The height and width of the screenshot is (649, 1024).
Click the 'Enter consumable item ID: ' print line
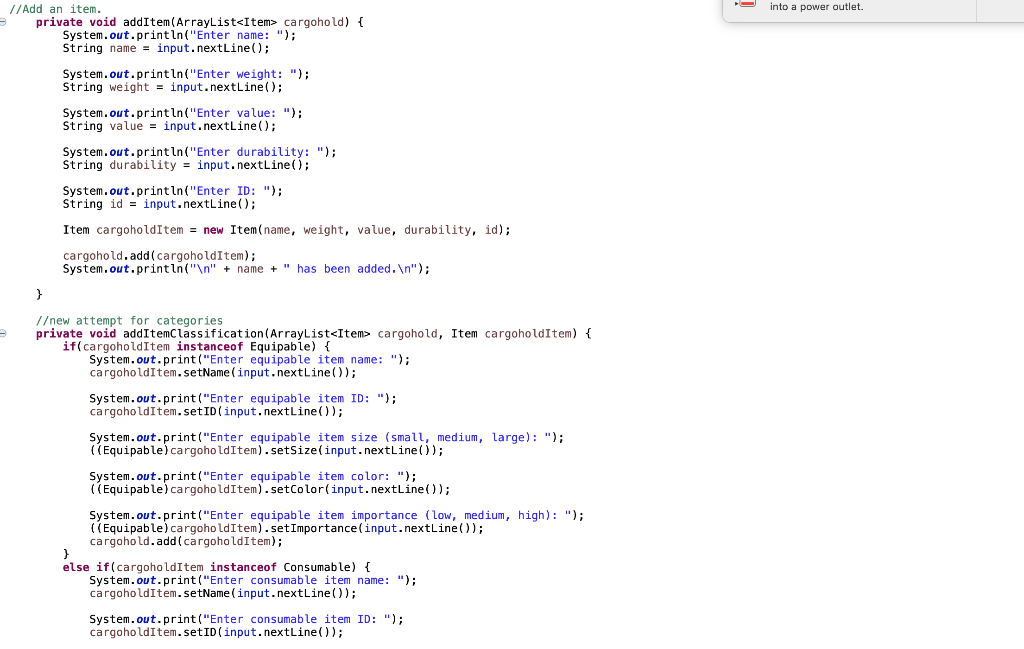246,620
